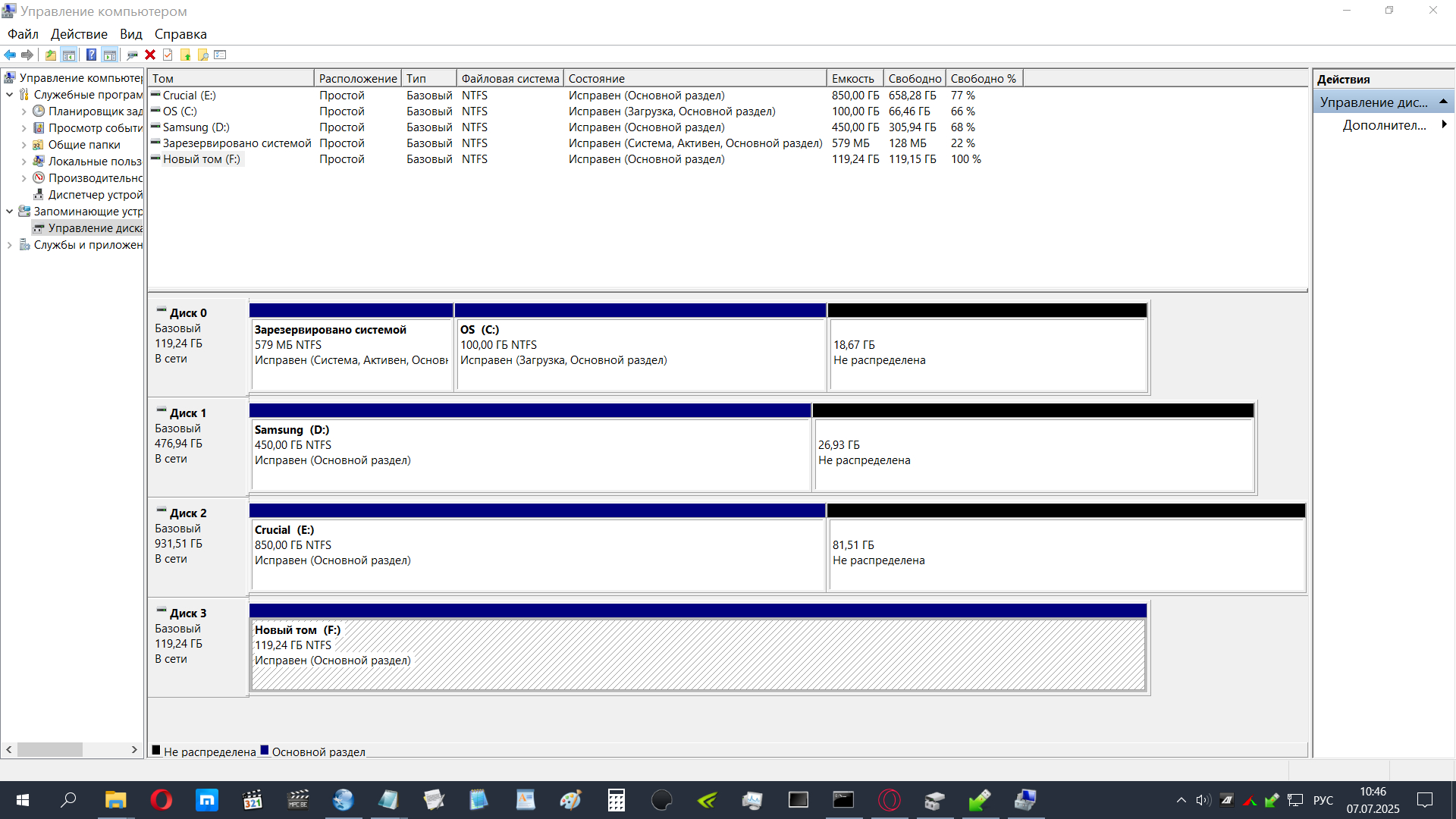Open the Вид menu
The height and width of the screenshot is (819, 1456).
(130, 34)
